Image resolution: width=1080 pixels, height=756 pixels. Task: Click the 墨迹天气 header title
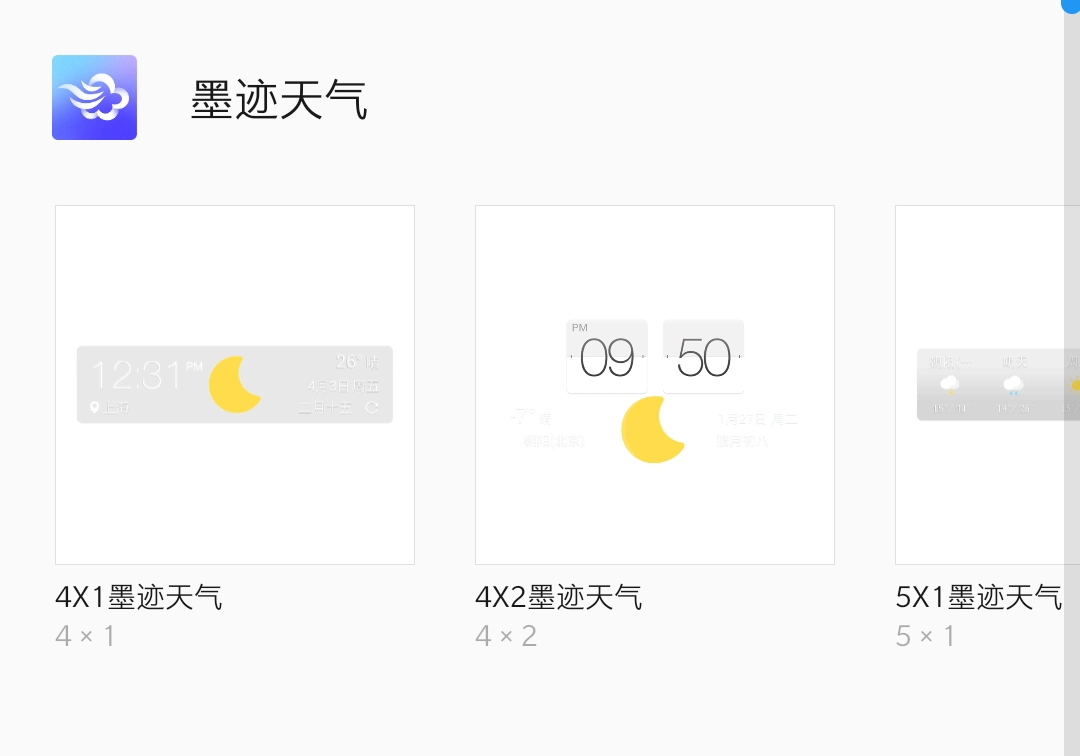click(279, 100)
